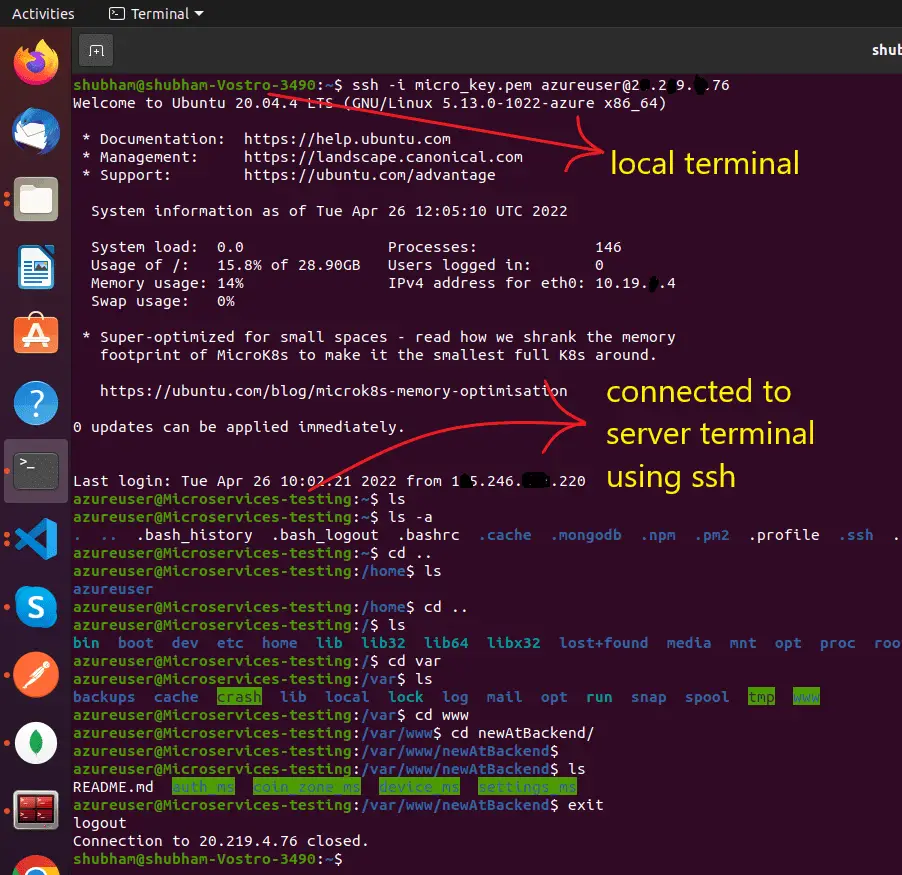902x875 pixels.
Task: Click the microk8s memory optimisation blog URL
Action: point(334,391)
